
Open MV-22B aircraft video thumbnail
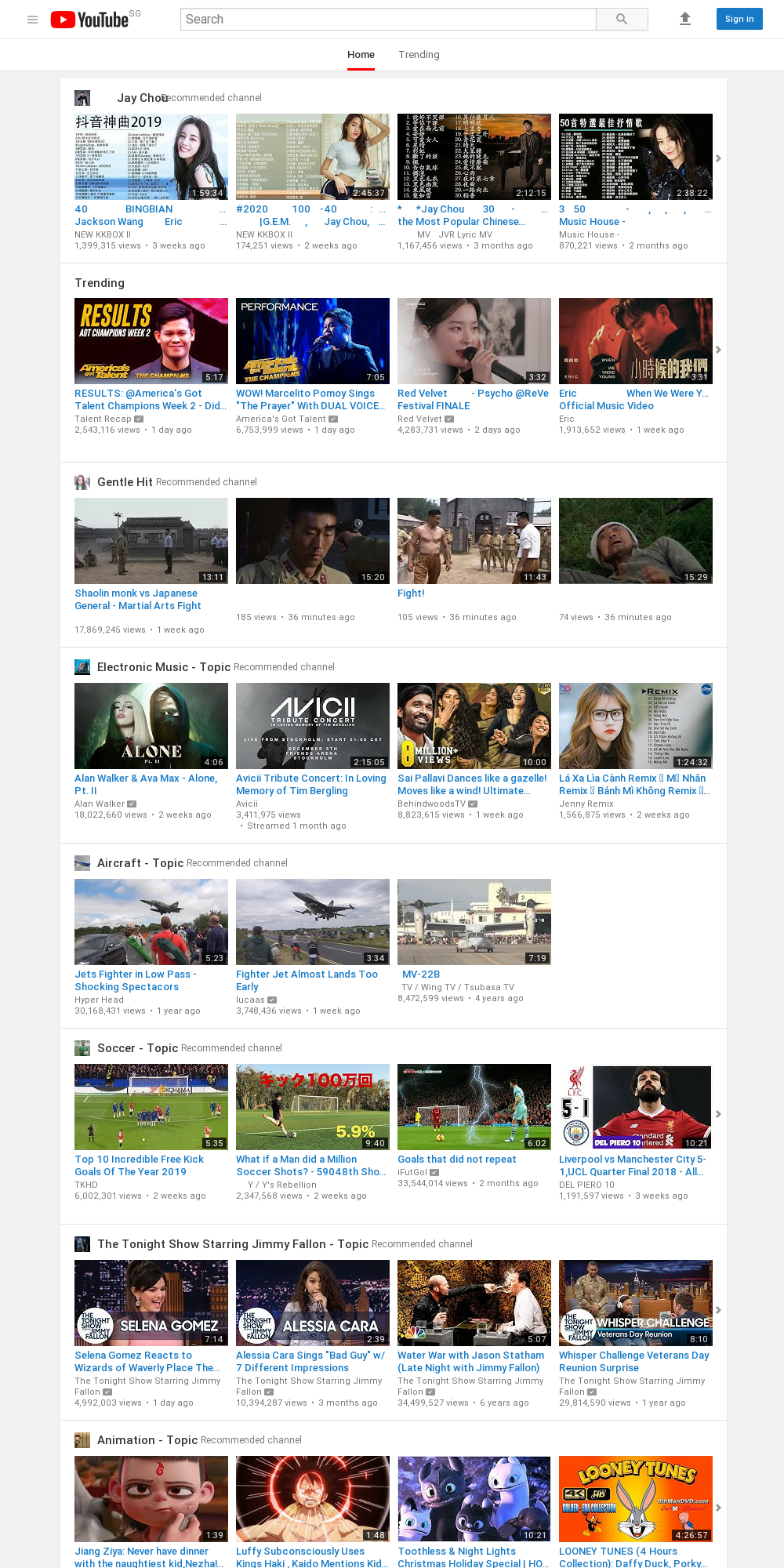click(x=474, y=922)
